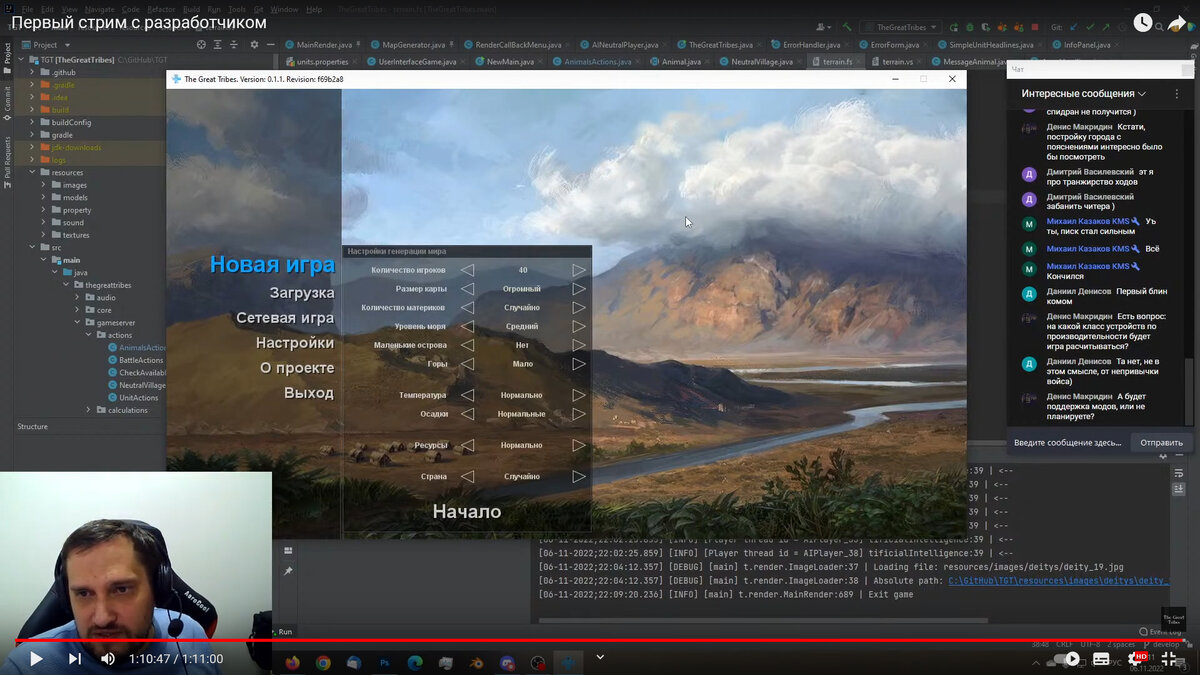Collapse the gameserver folder
The image size is (1200, 675).
(76, 322)
